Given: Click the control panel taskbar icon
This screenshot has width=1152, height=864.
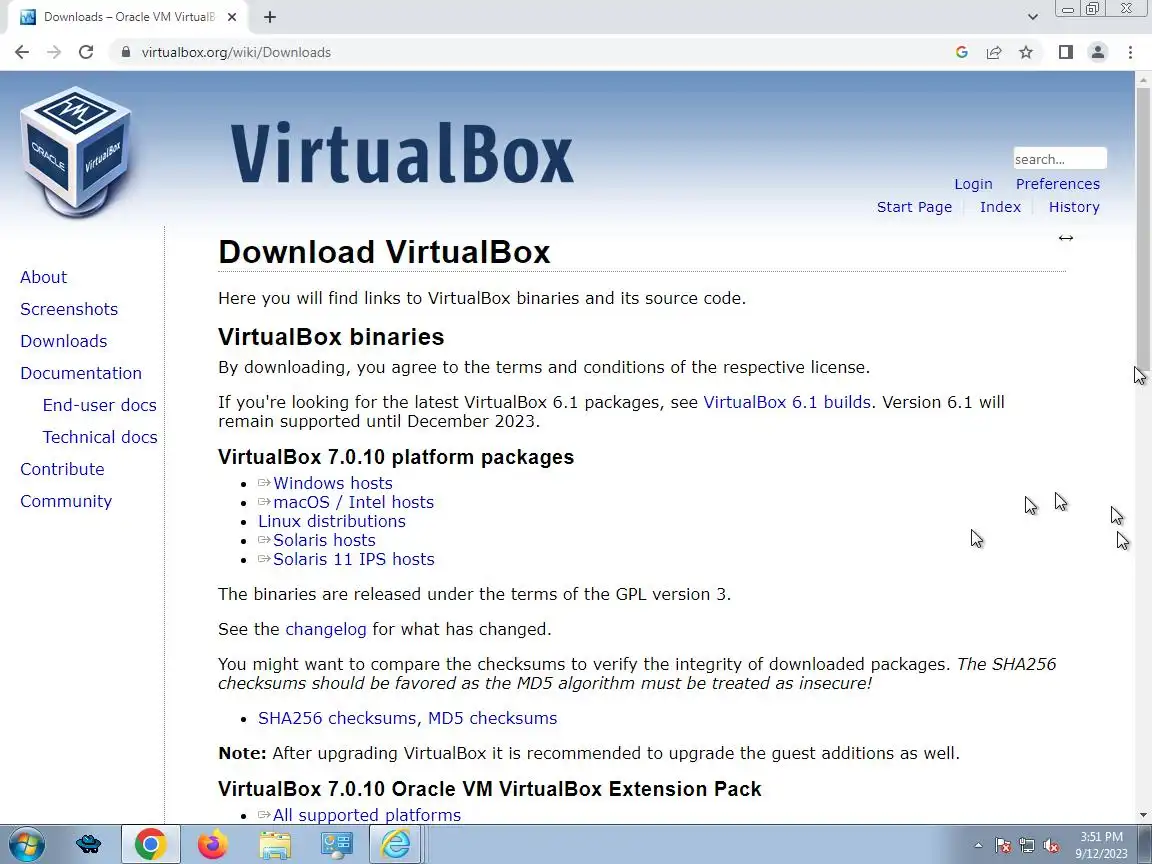Looking at the screenshot, I should [x=336, y=844].
